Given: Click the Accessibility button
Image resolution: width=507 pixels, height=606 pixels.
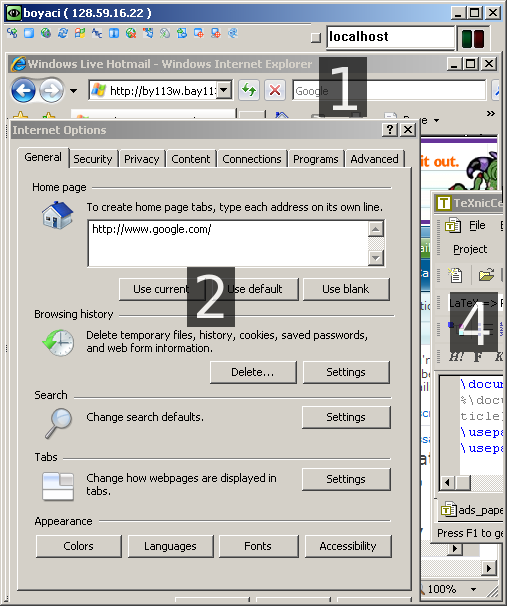Looking at the screenshot, I should pyautogui.click(x=348, y=546).
